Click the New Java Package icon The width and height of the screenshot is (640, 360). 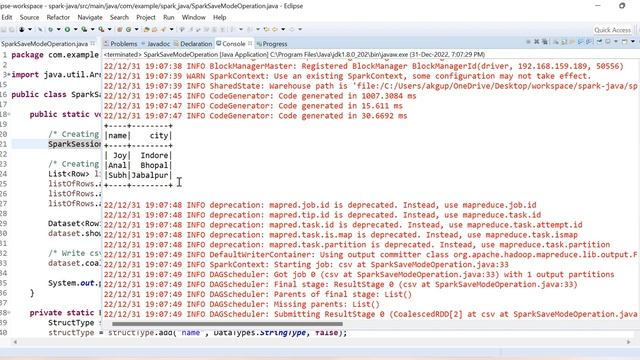120,29
